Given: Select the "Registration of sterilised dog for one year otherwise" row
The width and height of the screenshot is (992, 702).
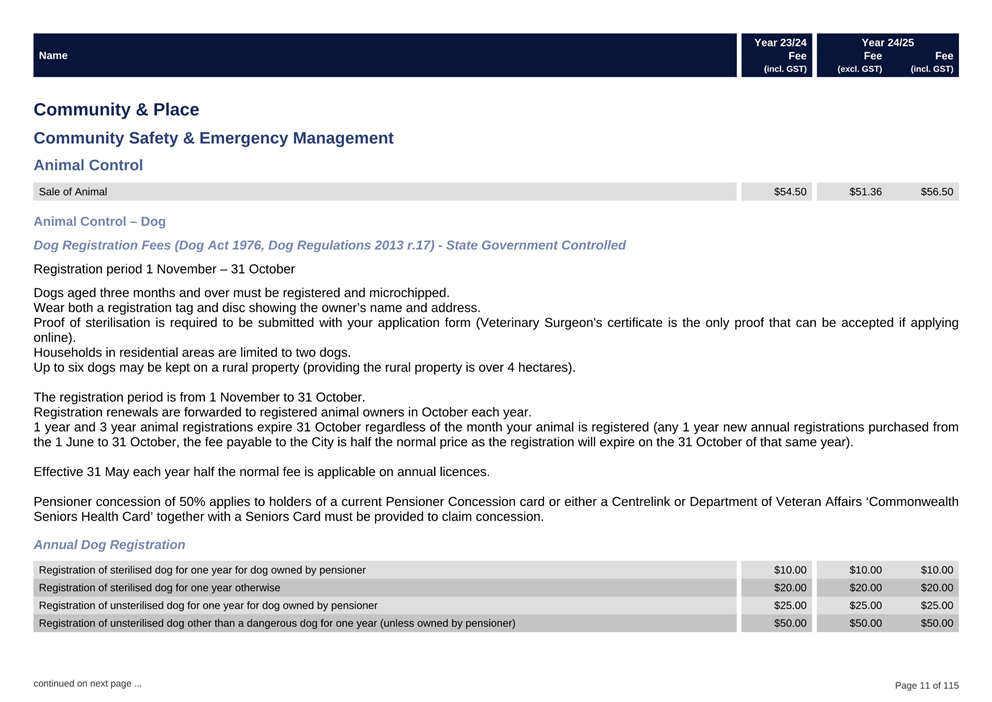Looking at the screenshot, I should (x=159, y=588).
